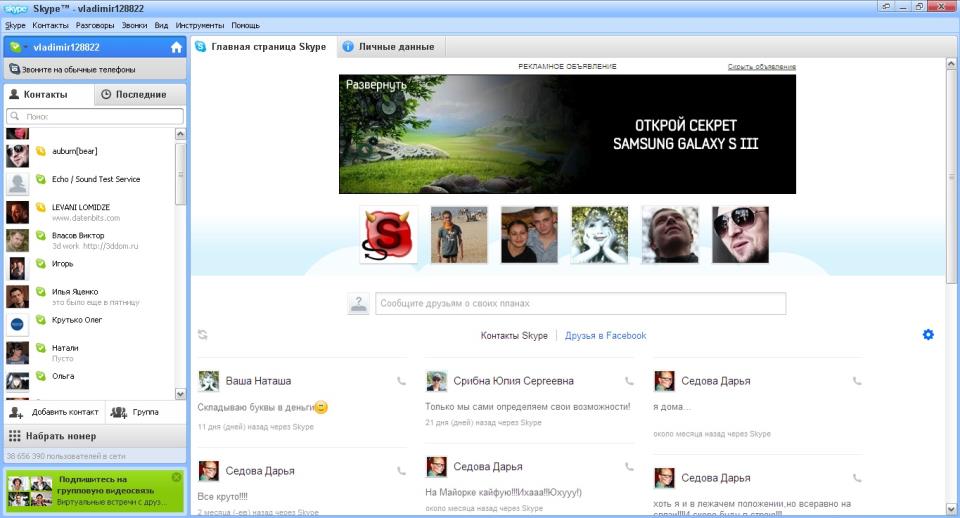960x518 pixels.
Task: Open the Набрать номер dial pad
Action: pos(95,436)
